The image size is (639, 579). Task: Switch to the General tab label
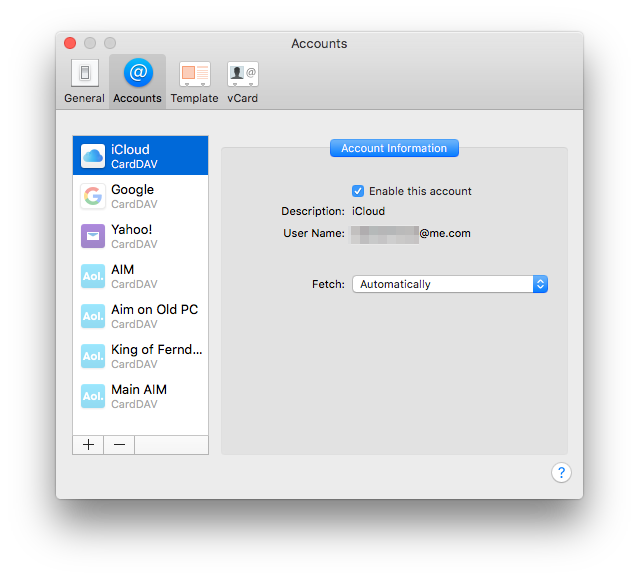coord(84,98)
